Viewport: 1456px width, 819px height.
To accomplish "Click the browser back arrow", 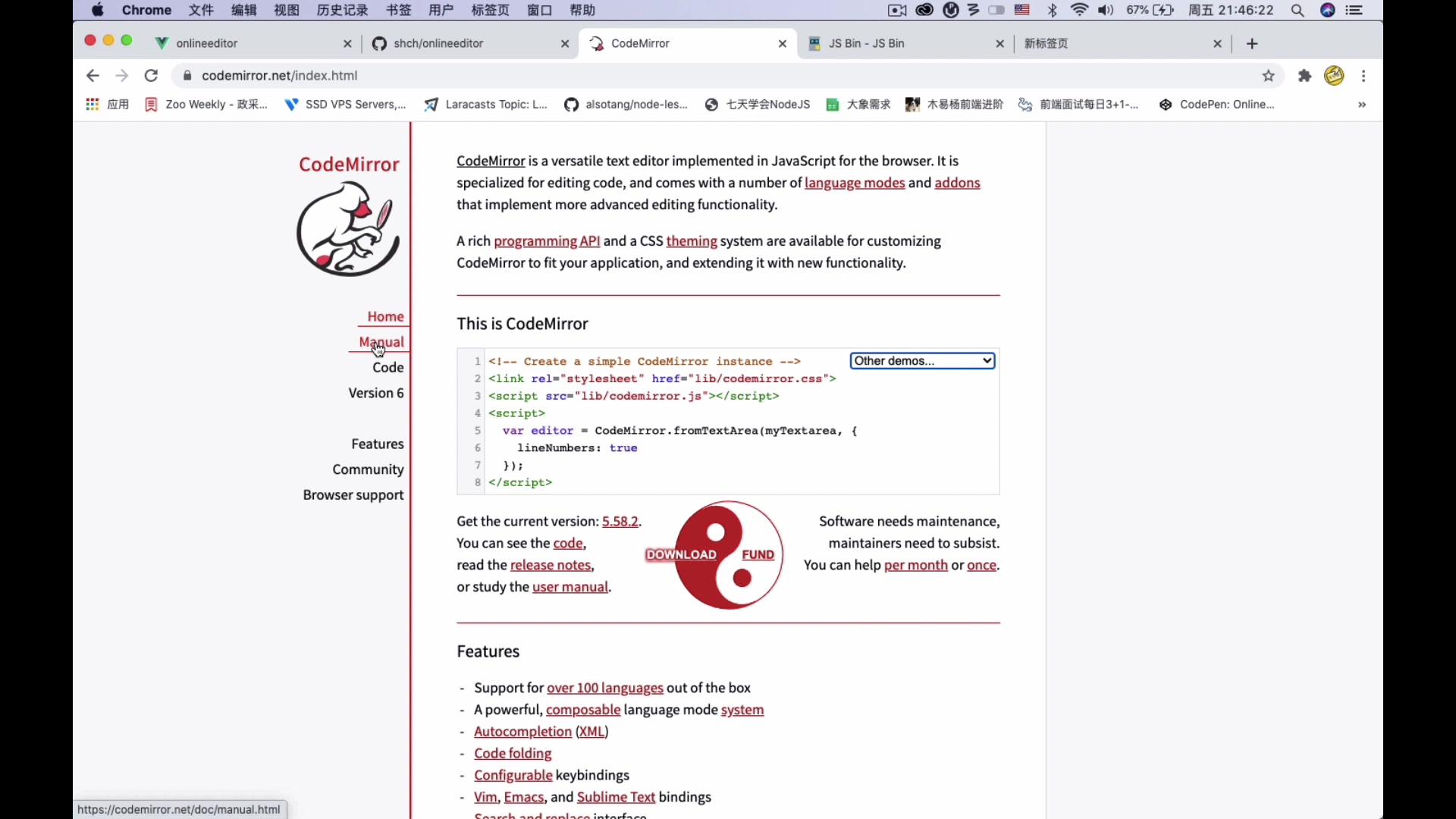I will (x=93, y=76).
